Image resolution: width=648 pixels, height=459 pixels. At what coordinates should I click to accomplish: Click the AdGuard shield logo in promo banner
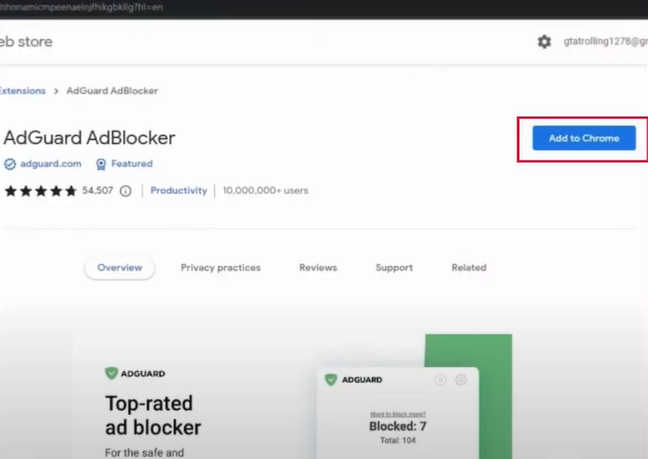[x=111, y=373]
